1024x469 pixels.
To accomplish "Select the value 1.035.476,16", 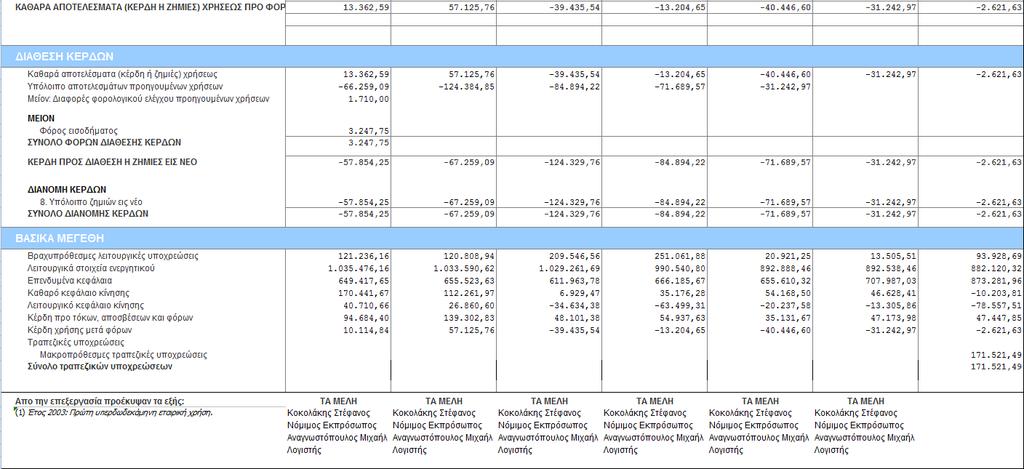I will pyautogui.click(x=359, y=268).
